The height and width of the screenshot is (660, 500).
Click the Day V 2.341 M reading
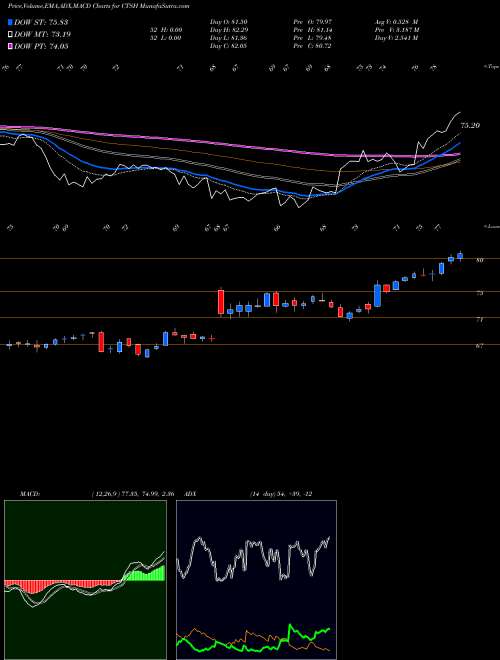tap(396, 38)
